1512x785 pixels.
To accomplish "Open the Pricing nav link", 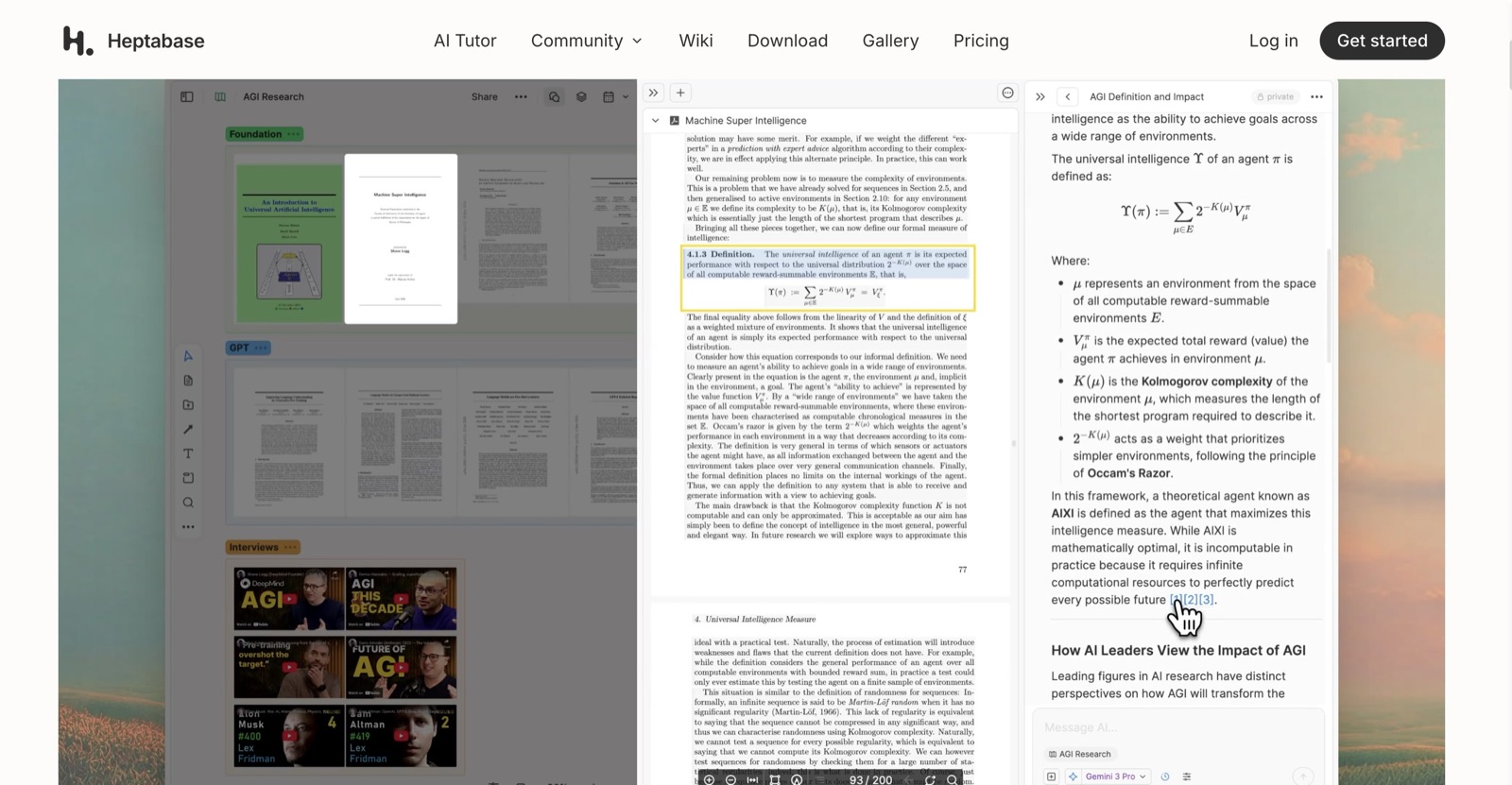I will (981, 41).
